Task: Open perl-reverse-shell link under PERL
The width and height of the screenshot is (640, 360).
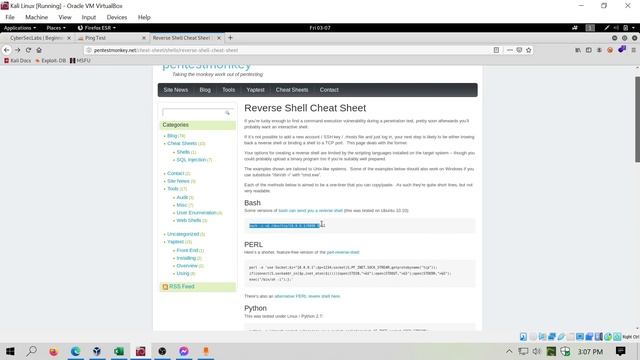Action: (x=343, y=252)
